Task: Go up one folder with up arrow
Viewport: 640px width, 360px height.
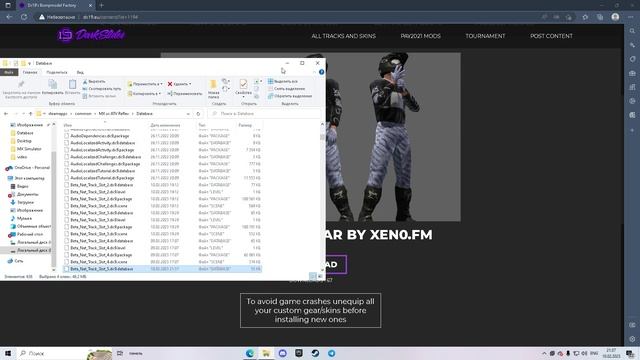Action: click(31, 113)
